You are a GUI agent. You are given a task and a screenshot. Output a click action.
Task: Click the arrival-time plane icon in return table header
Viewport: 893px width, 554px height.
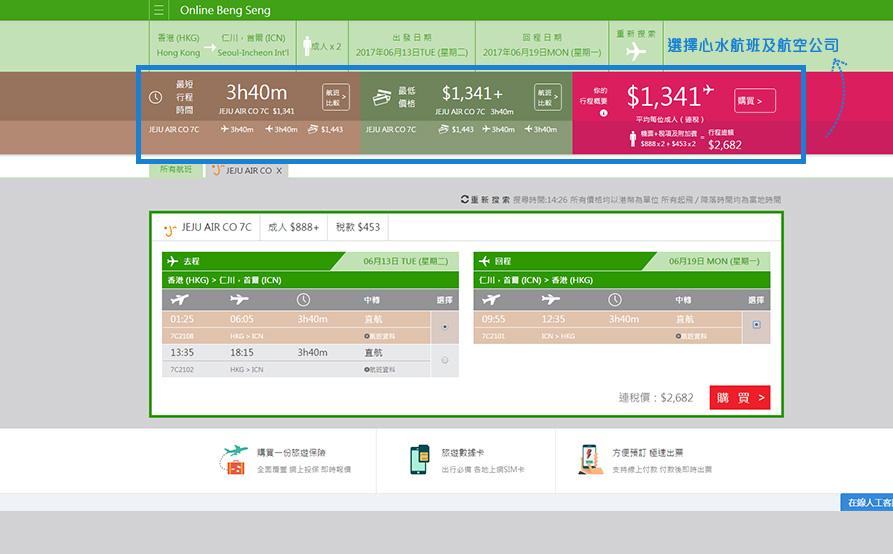[x=551, y=299]
